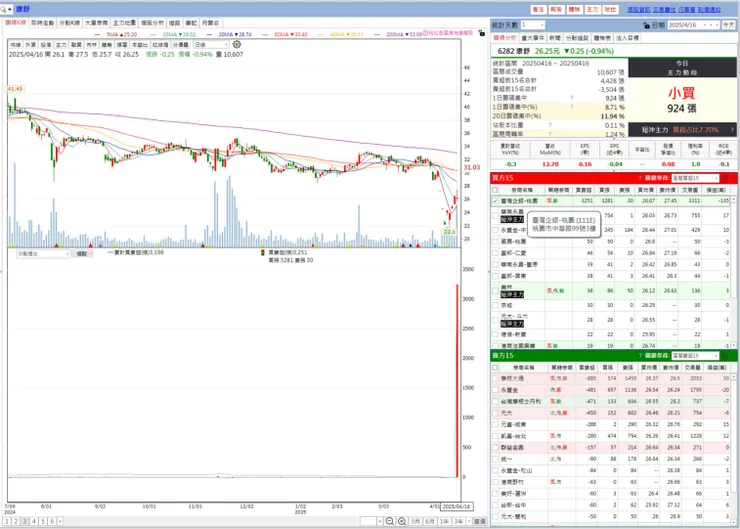Open help icon next to 佔股本比重
The image size is (740, 529).
[550, 125]
